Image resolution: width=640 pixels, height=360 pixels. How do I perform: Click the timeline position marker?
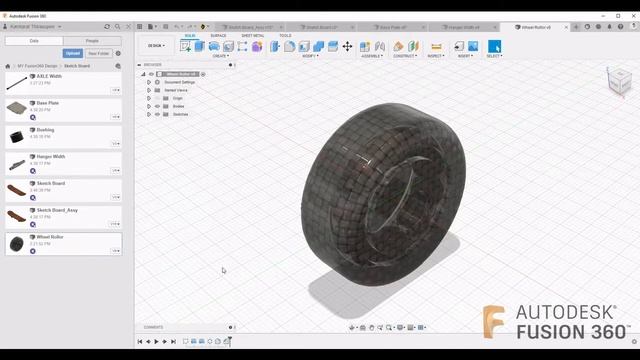click(230, 341)
